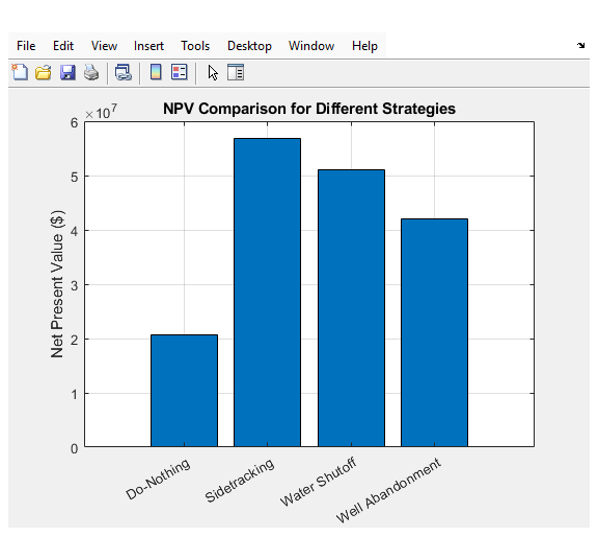Viewport: 598px width, 536px height.
Task: Select the Do-Nothing bar
Action: point(184,390)
